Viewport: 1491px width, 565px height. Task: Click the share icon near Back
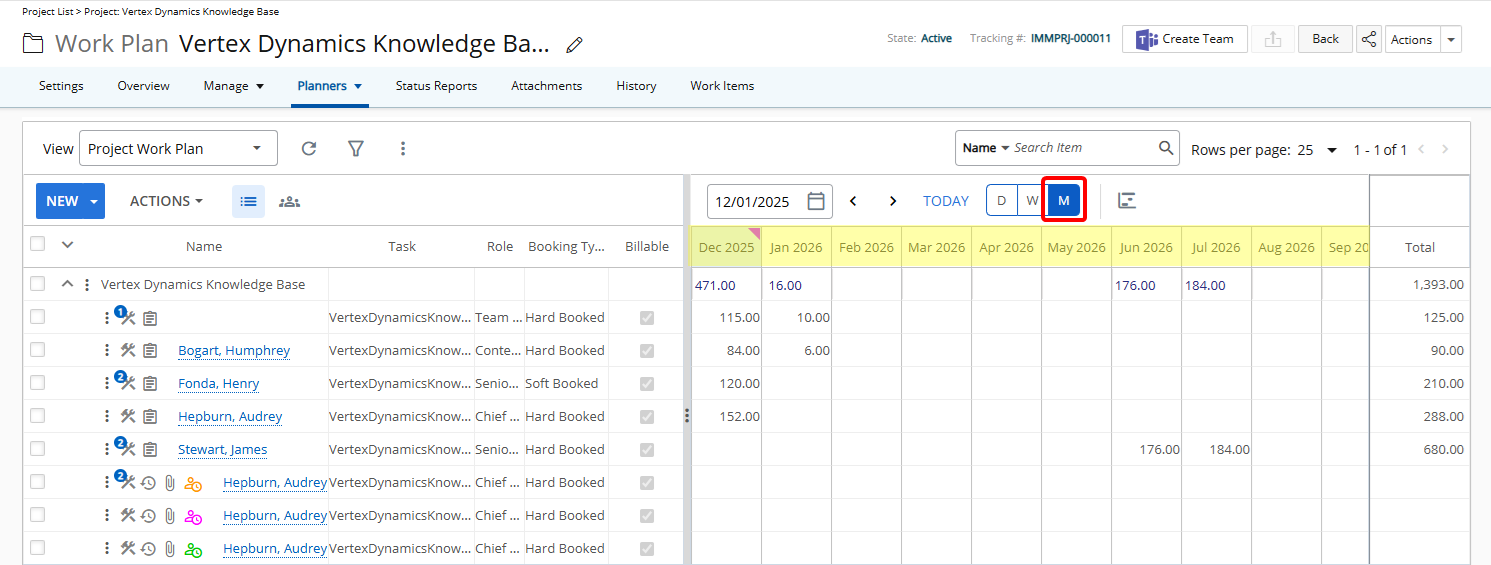click(1369, 39)
